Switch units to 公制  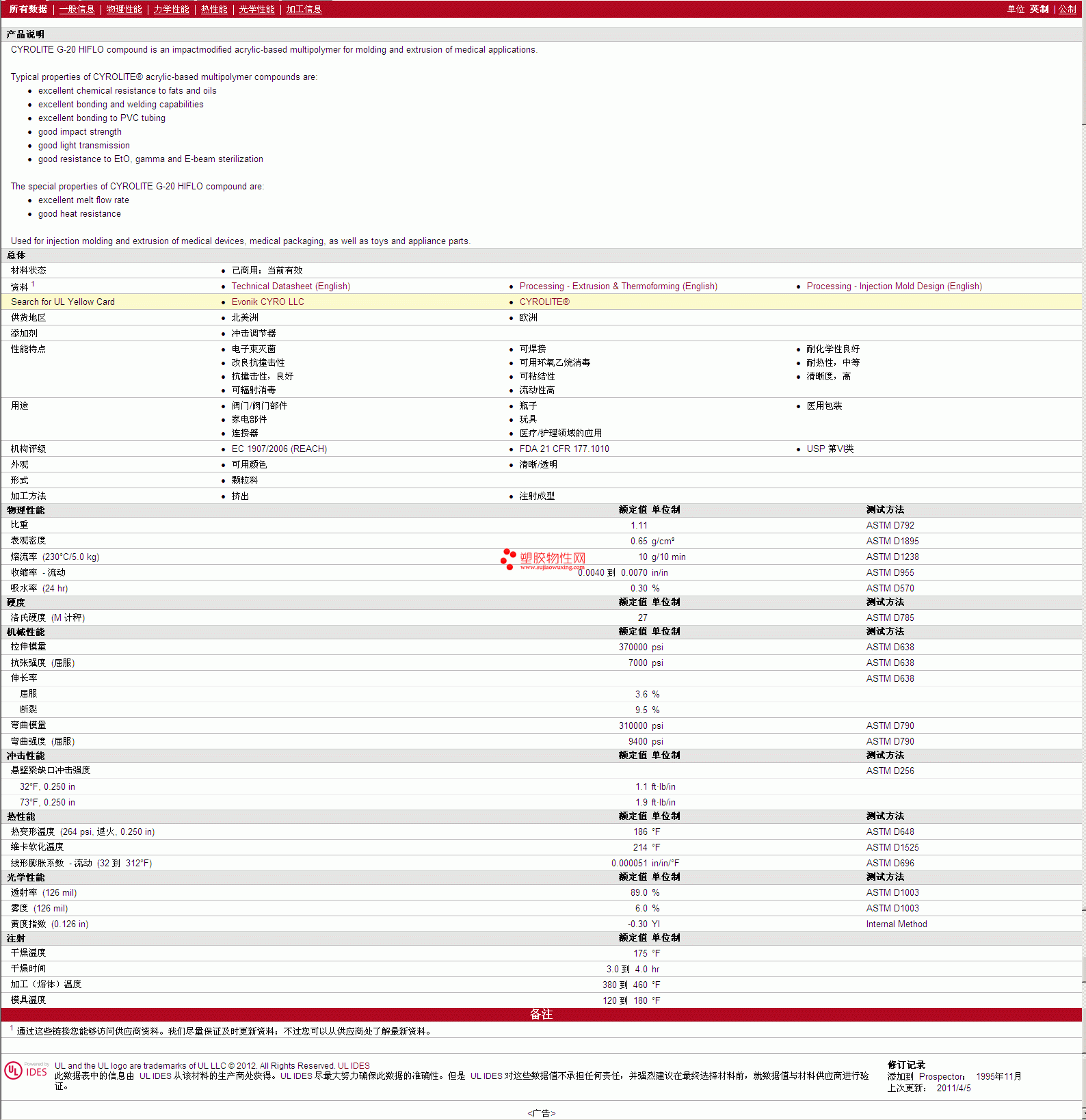pyautogui.click(x=1068, y=9)
